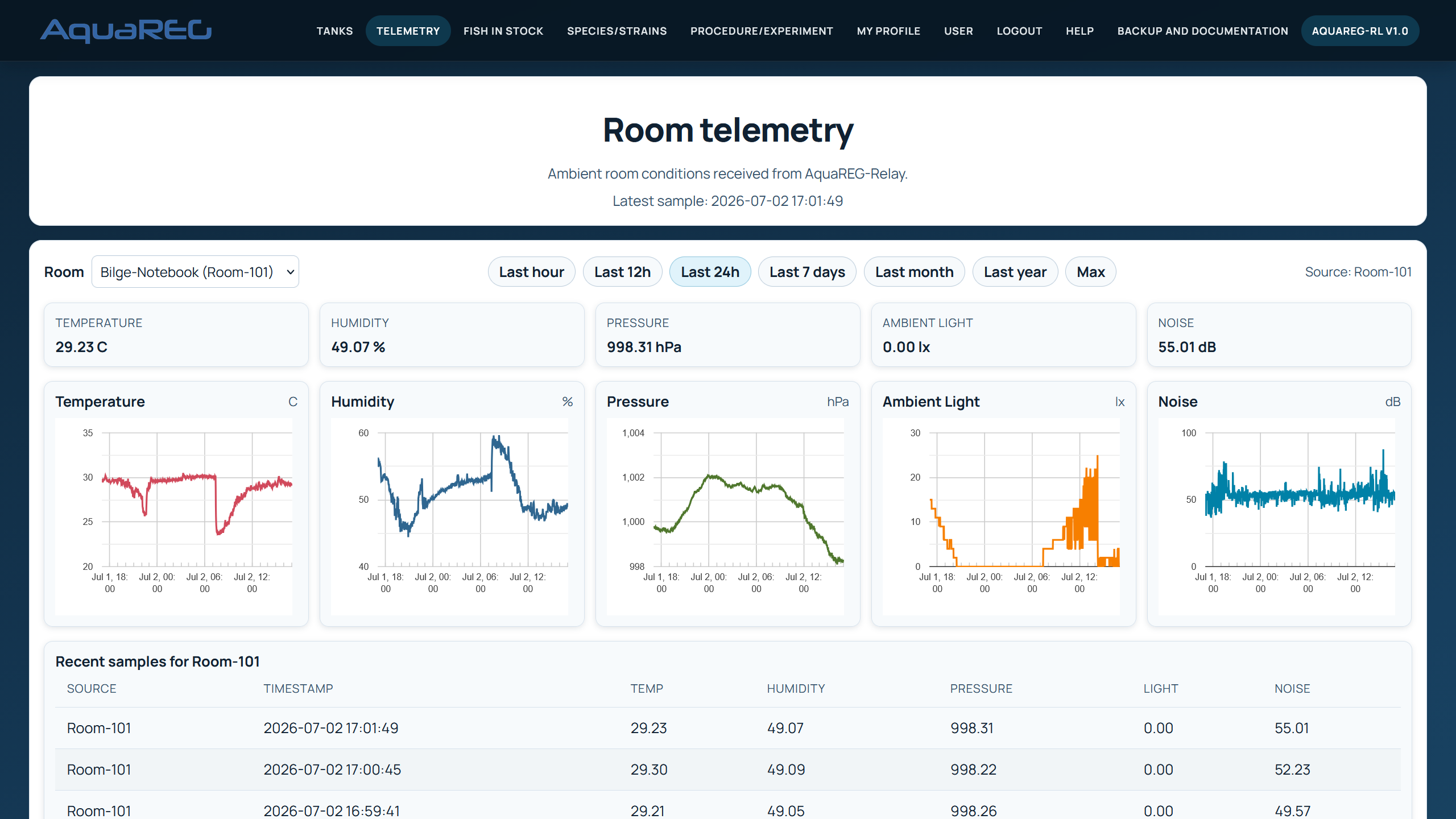Open the Room selector dropdown

(195, 272)
